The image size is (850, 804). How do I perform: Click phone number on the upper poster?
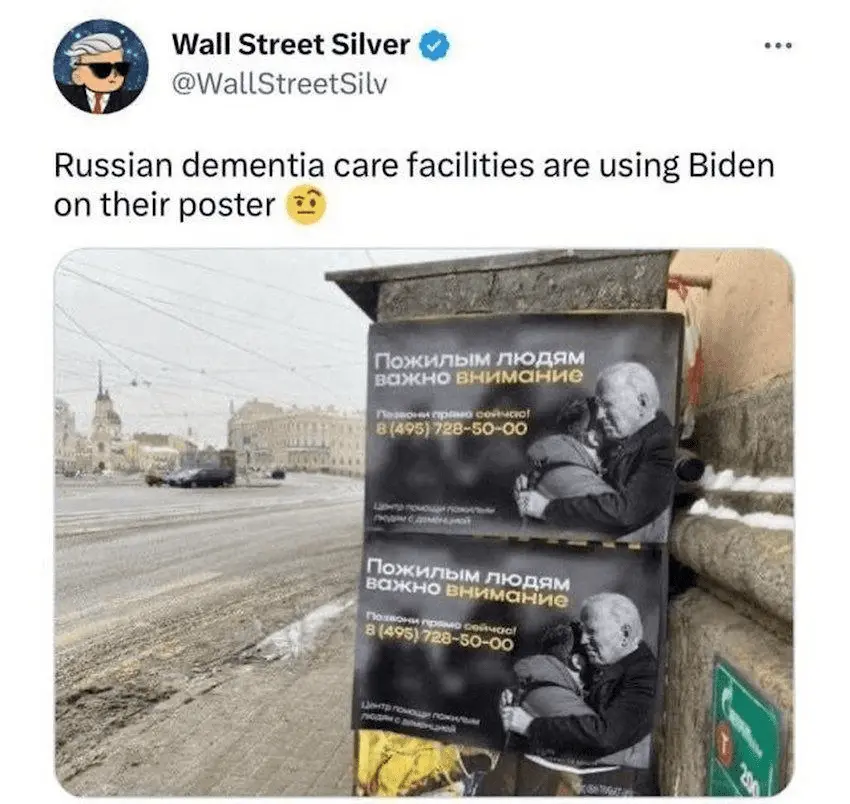click(x=451, y=429)
